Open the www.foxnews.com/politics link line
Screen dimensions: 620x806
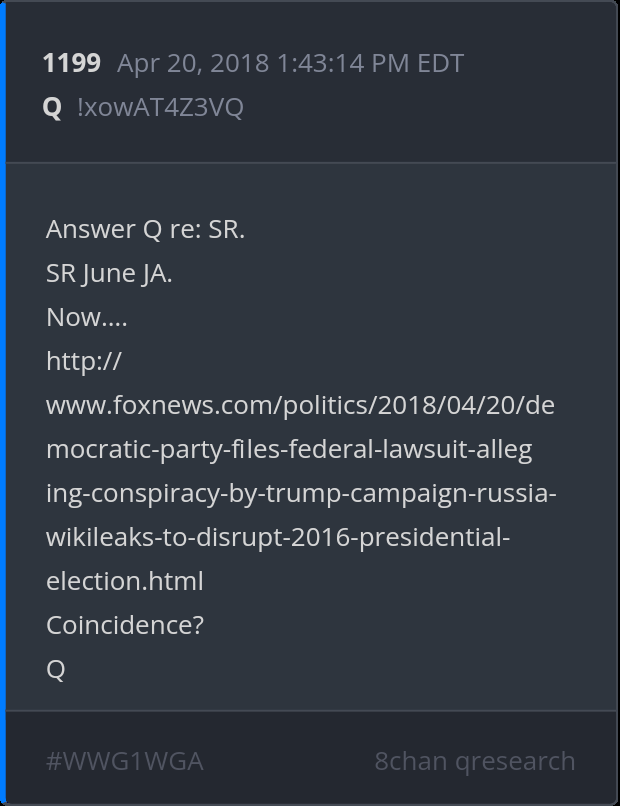299,406
